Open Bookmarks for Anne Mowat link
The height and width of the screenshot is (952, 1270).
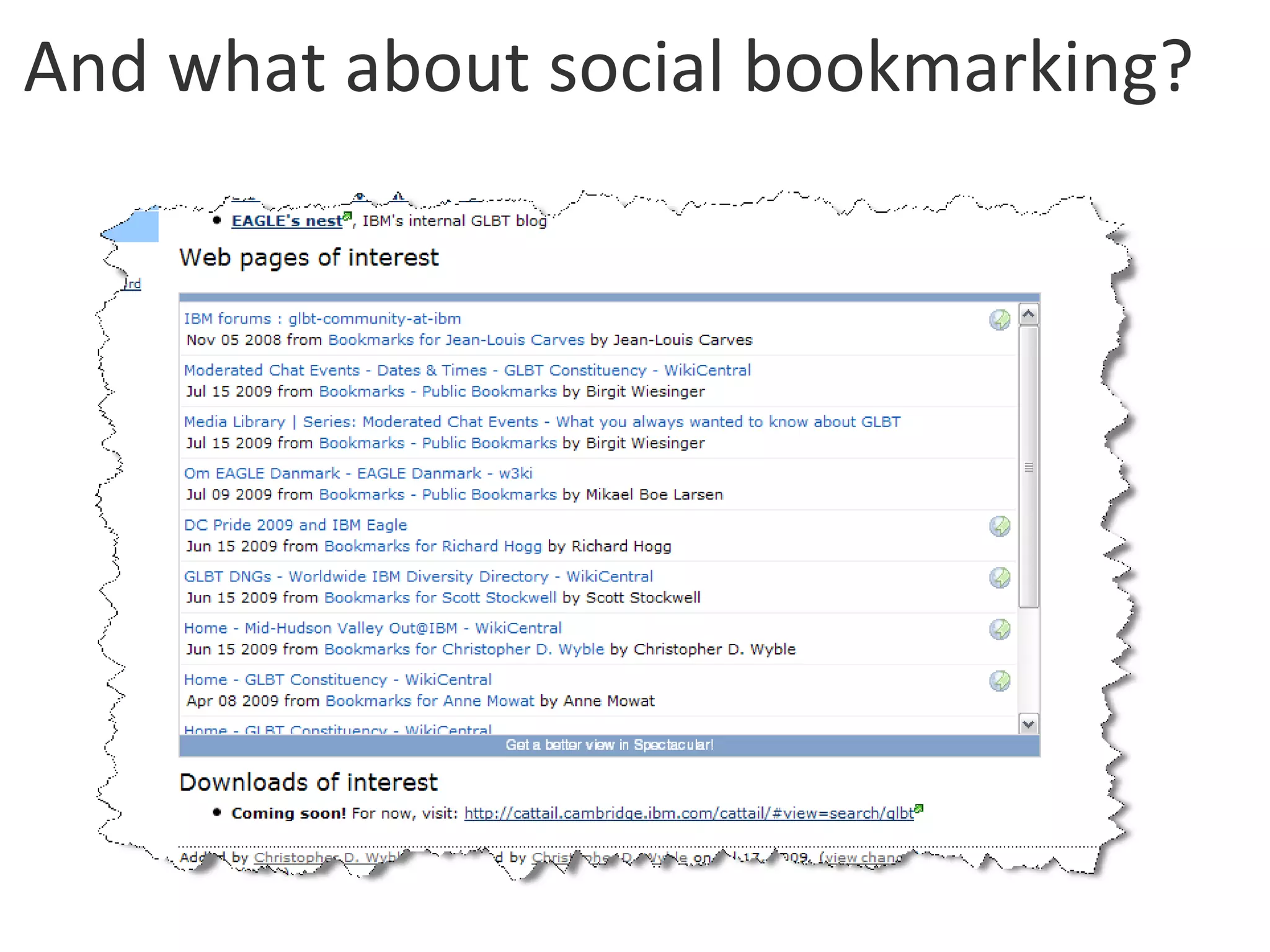pos(430,700)
